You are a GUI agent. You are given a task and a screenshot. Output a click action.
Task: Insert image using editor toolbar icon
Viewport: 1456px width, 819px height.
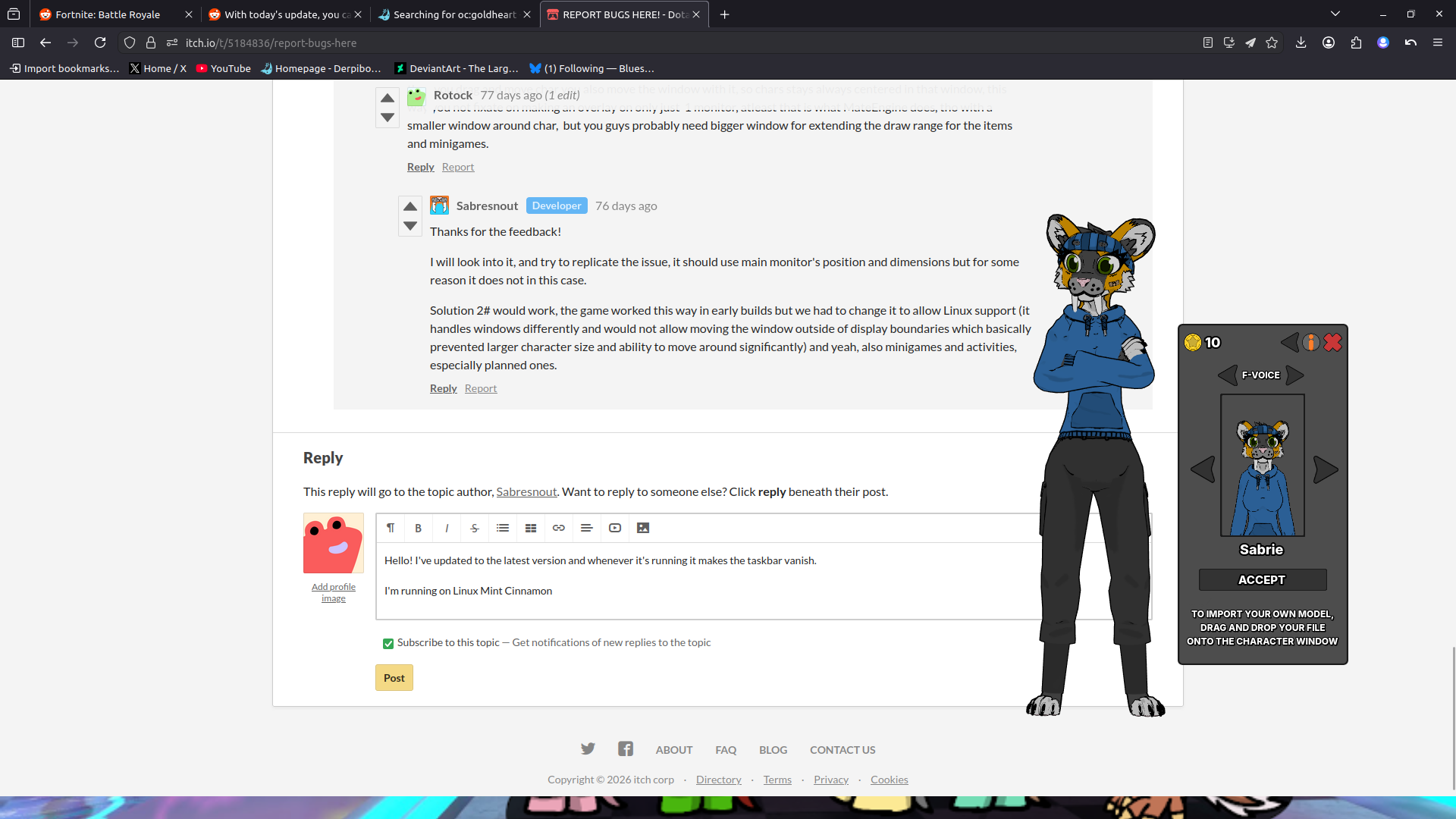643,528
